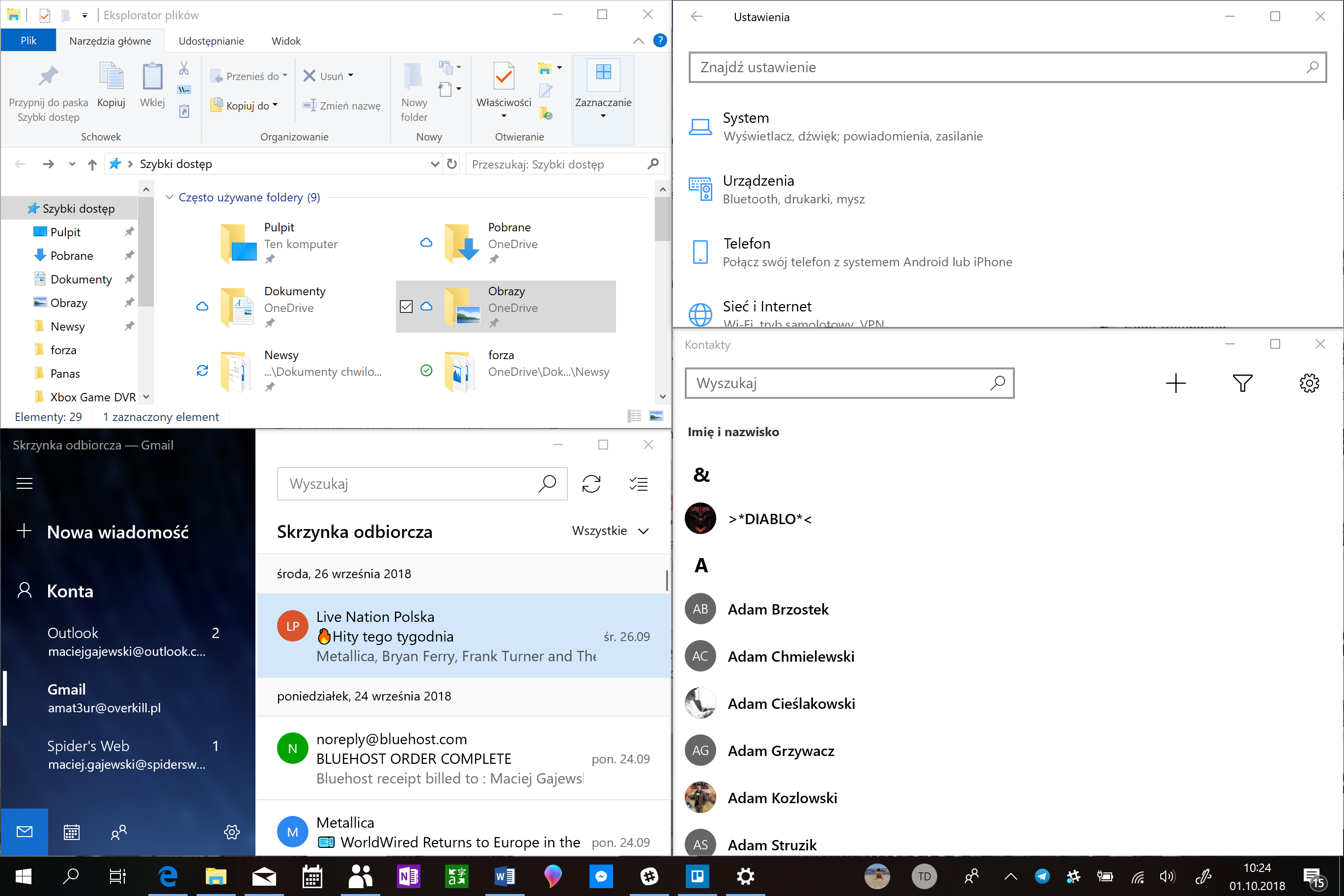
Task: Expand the Kopiuj do dropdown
Action: [x=276, y=105]
